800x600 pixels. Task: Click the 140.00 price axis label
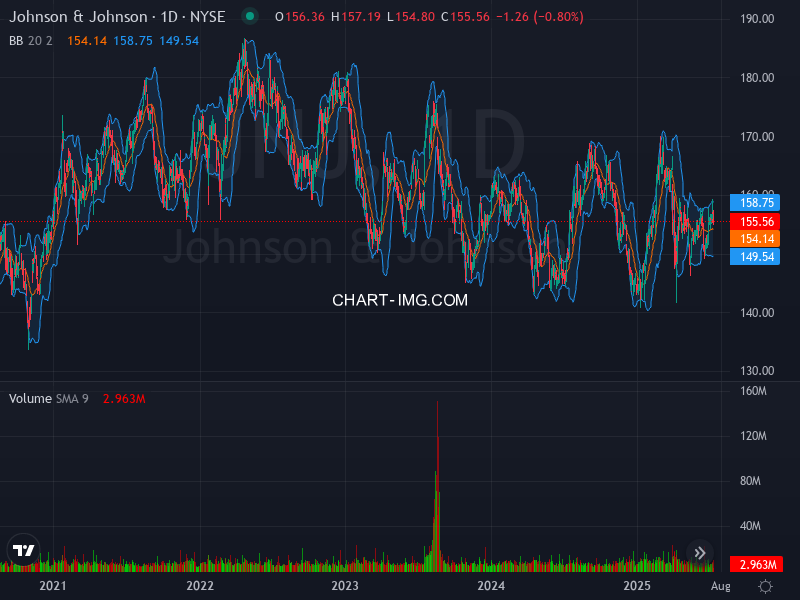757,313
